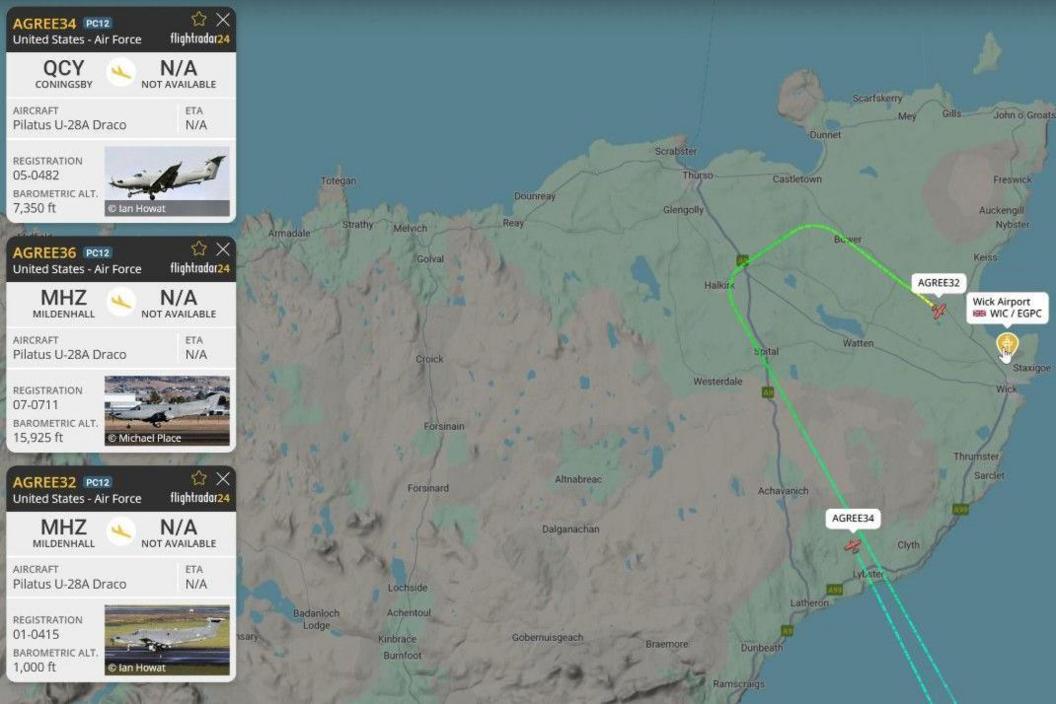
Task: Click the MHZ Mildenhall origin on AGREE36 card
Action: pyautogui.click(x=63, y=303)
